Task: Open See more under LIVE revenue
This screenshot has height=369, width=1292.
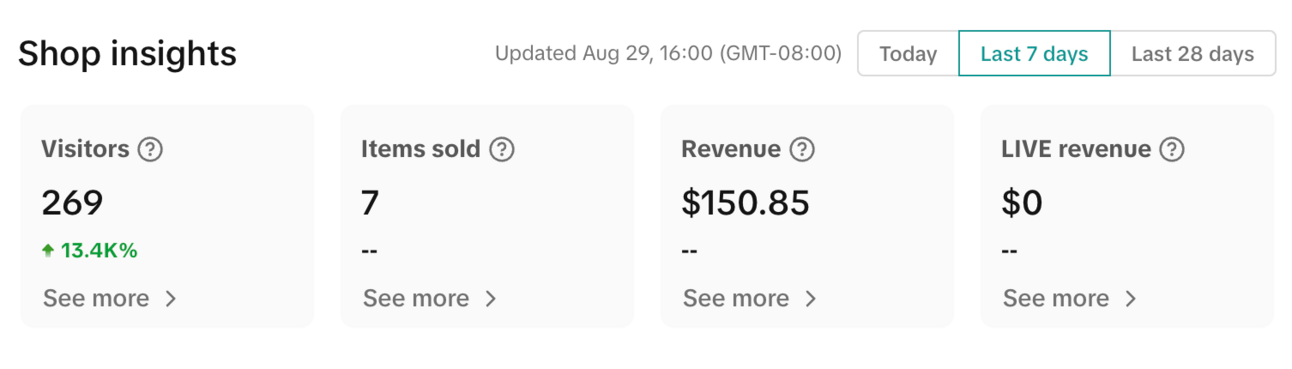Action: [x=1056, y=298]
